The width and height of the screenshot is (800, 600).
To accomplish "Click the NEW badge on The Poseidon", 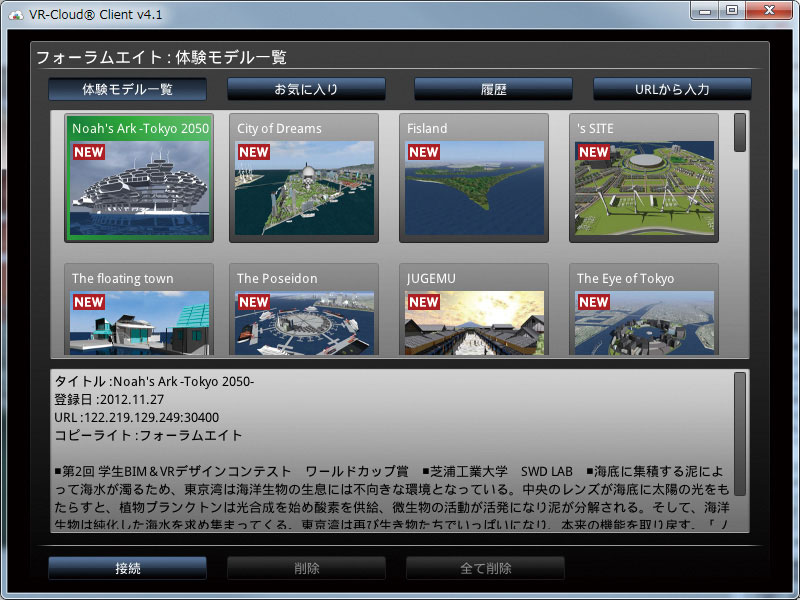I will pos(254,302).
